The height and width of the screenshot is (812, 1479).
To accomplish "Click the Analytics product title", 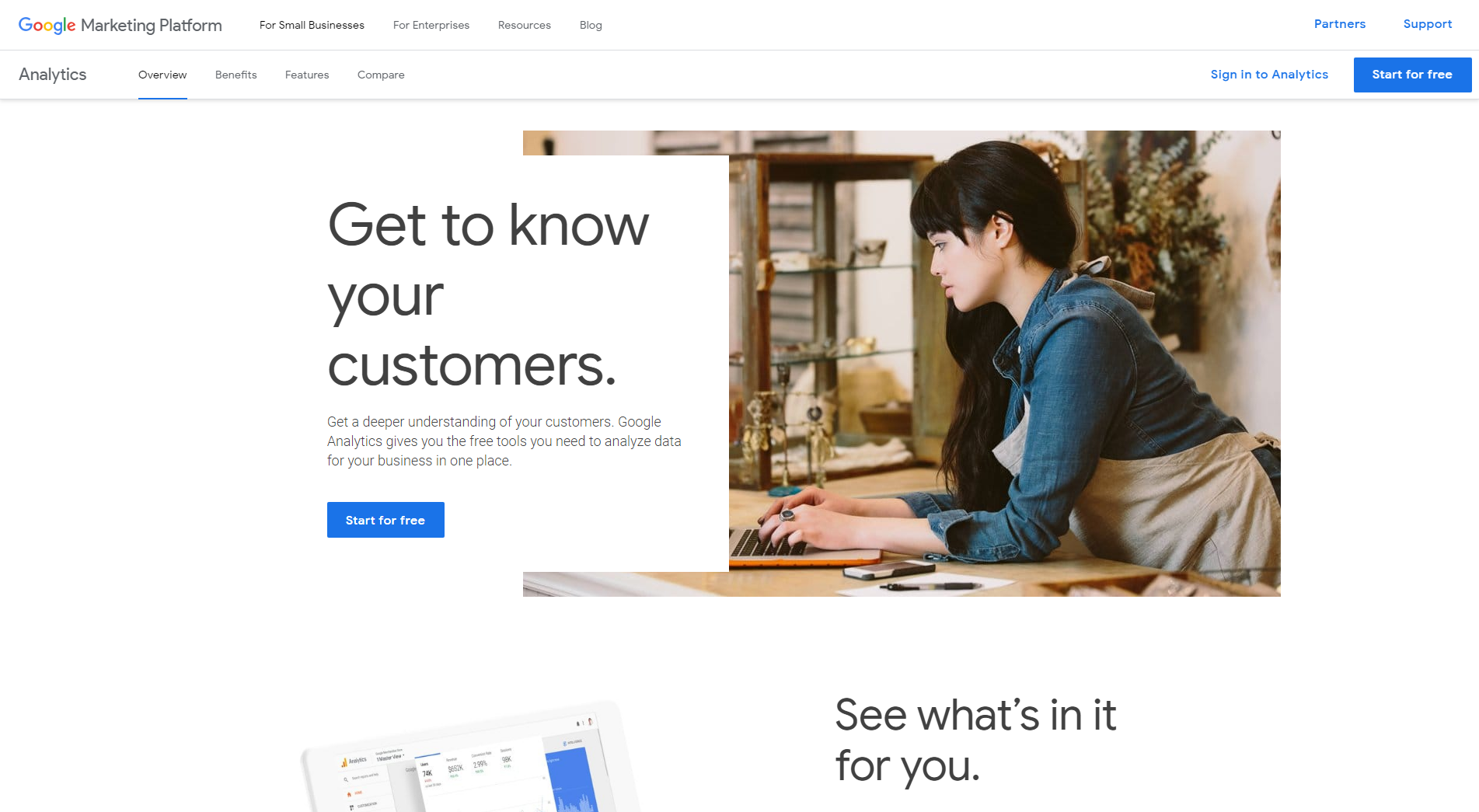I will (53, 75).
